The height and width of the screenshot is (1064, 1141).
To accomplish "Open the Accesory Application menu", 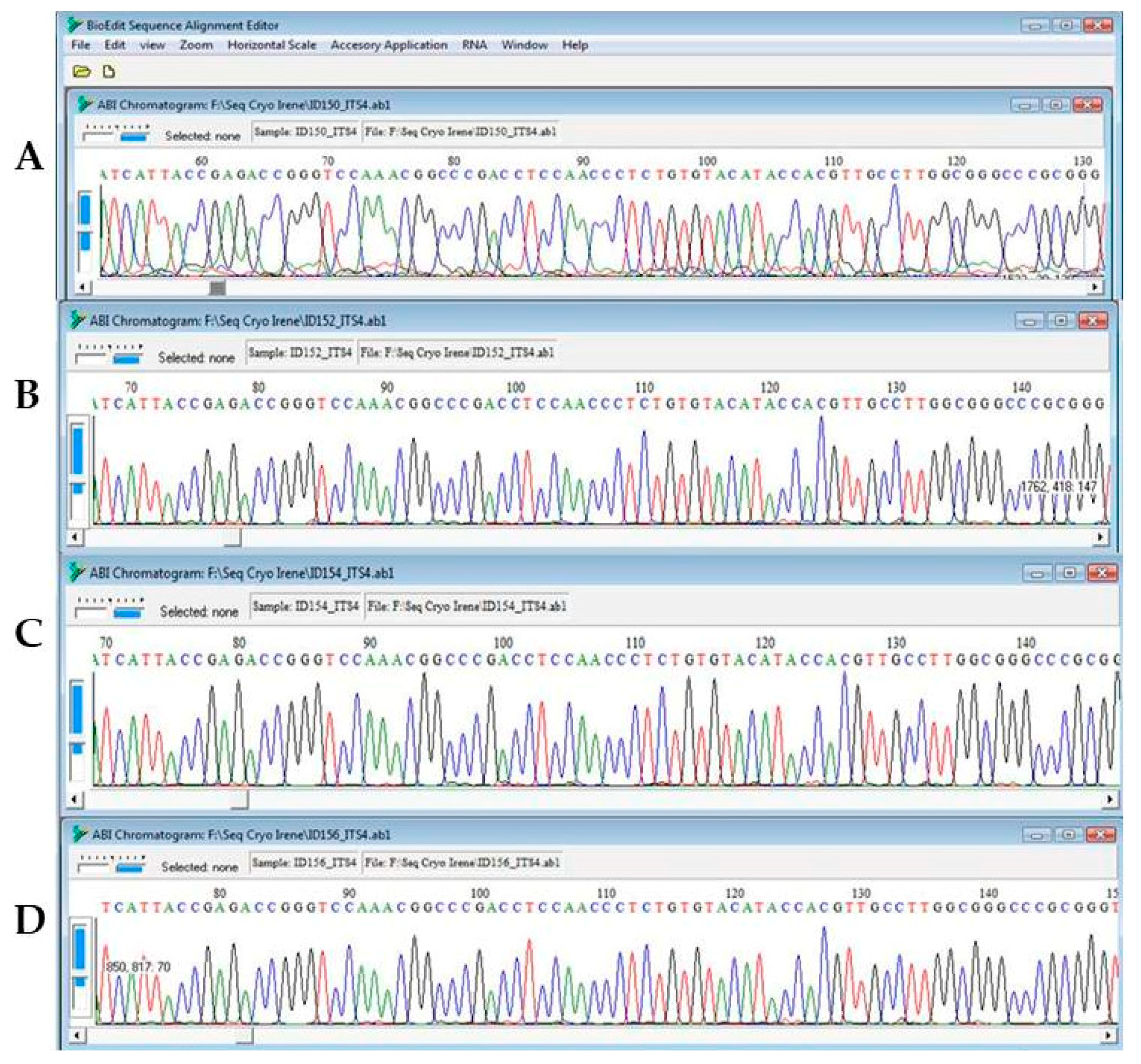I will pyautogui.click(x=389, y=45).
